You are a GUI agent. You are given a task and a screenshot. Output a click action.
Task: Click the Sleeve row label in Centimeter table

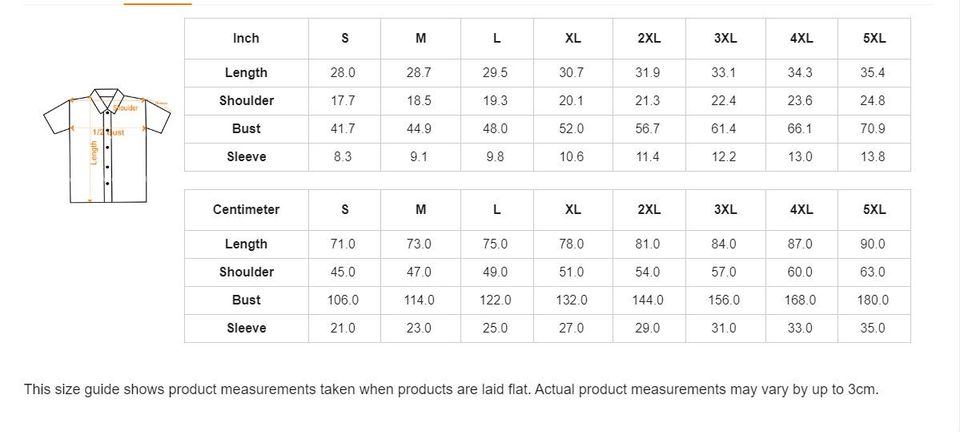[246, 328]
